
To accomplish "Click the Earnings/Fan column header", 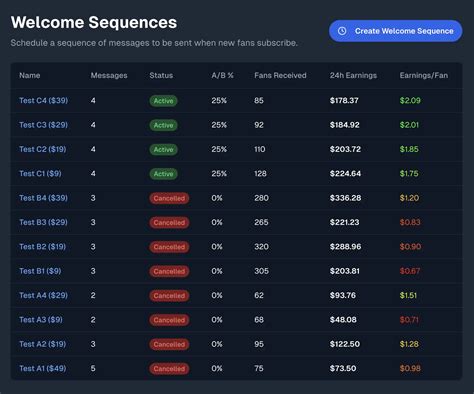I will pyautogui.click(x=424, y=75).
